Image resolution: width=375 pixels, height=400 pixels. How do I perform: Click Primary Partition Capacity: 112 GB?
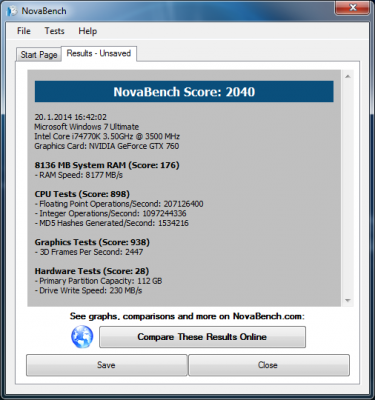[98, 281]
